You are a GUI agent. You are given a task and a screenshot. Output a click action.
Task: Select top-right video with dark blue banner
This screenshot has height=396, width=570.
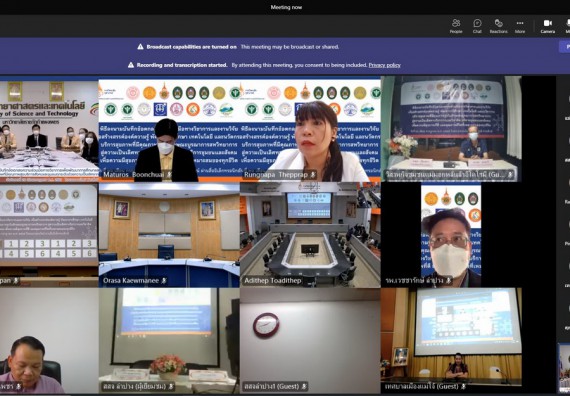[x=451, y=129]
